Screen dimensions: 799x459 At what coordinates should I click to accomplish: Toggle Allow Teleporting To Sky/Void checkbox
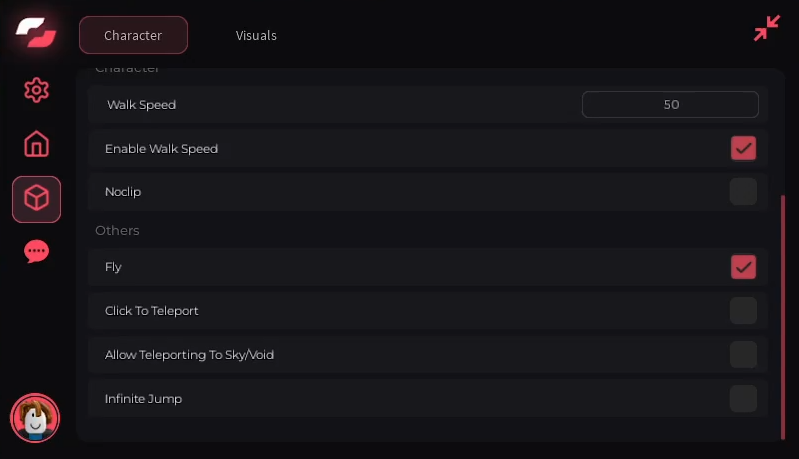tap(743, 354)
